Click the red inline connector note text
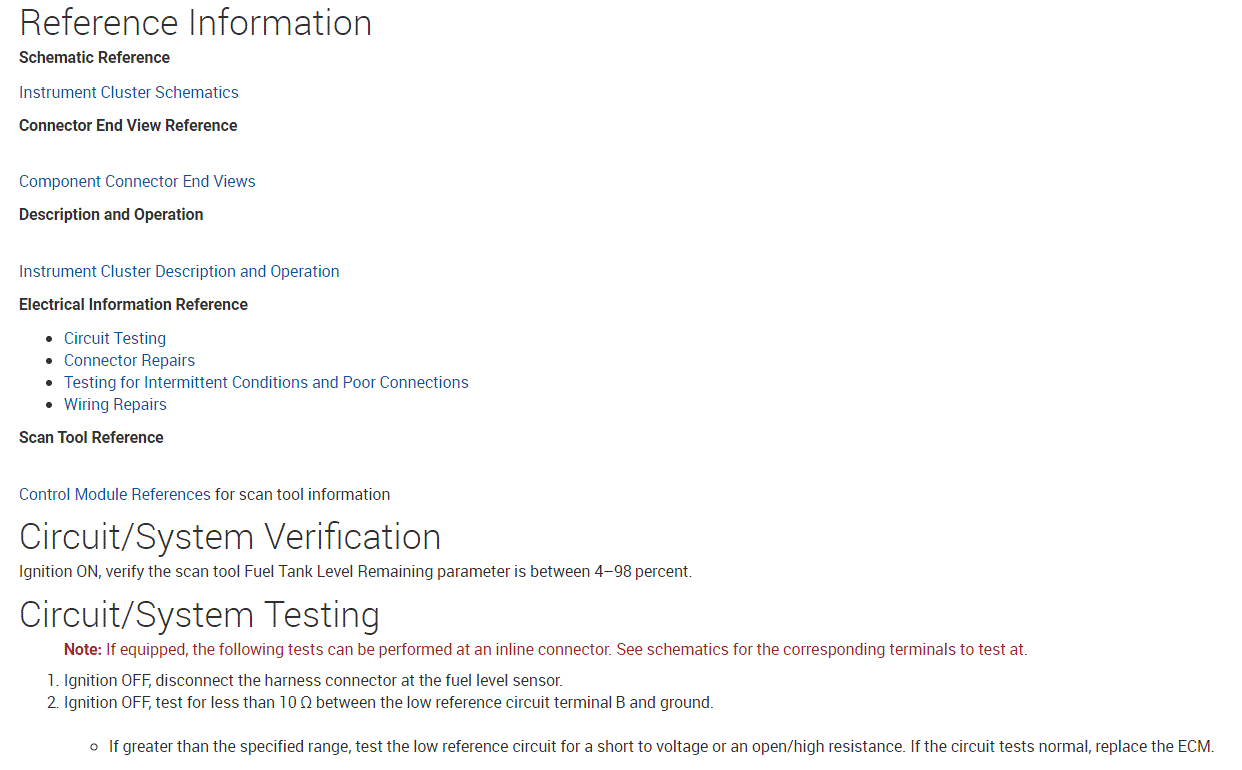Screen dimensions: 1242x770 coord(545,649)
